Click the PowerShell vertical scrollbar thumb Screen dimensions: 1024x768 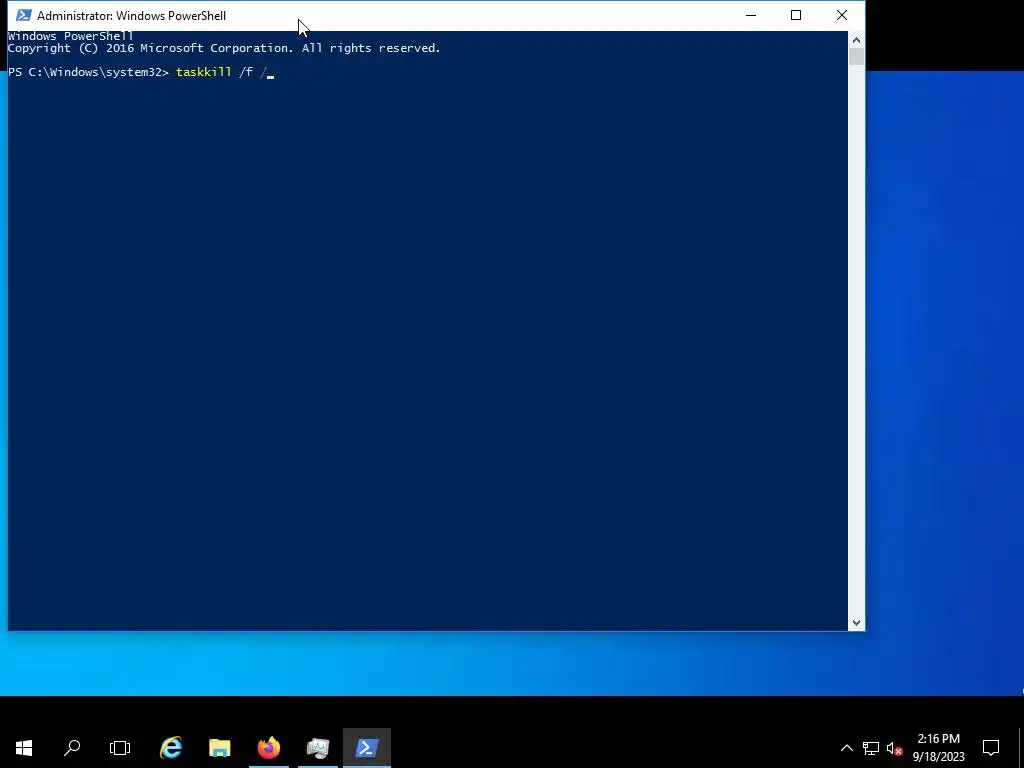856,57
